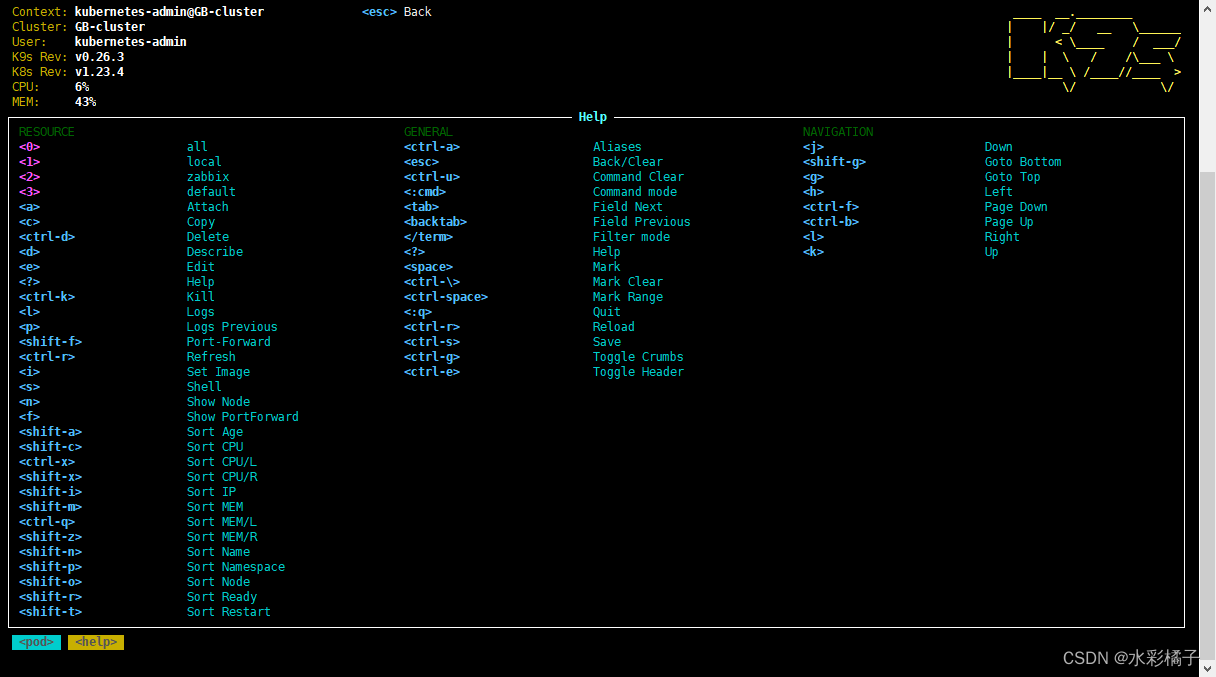Click the Kill entry
This screenshot has height=677, width=1216.
[201, 297]
